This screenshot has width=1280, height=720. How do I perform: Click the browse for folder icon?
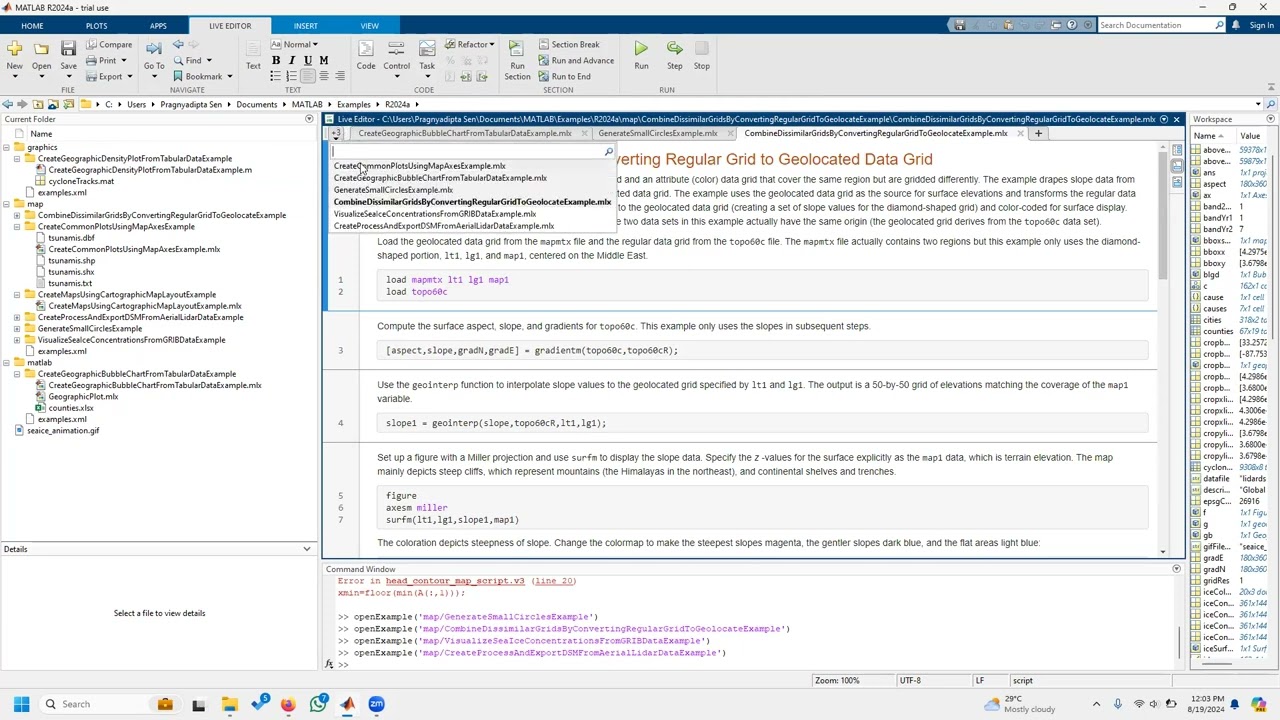click(x=70, y=104)
